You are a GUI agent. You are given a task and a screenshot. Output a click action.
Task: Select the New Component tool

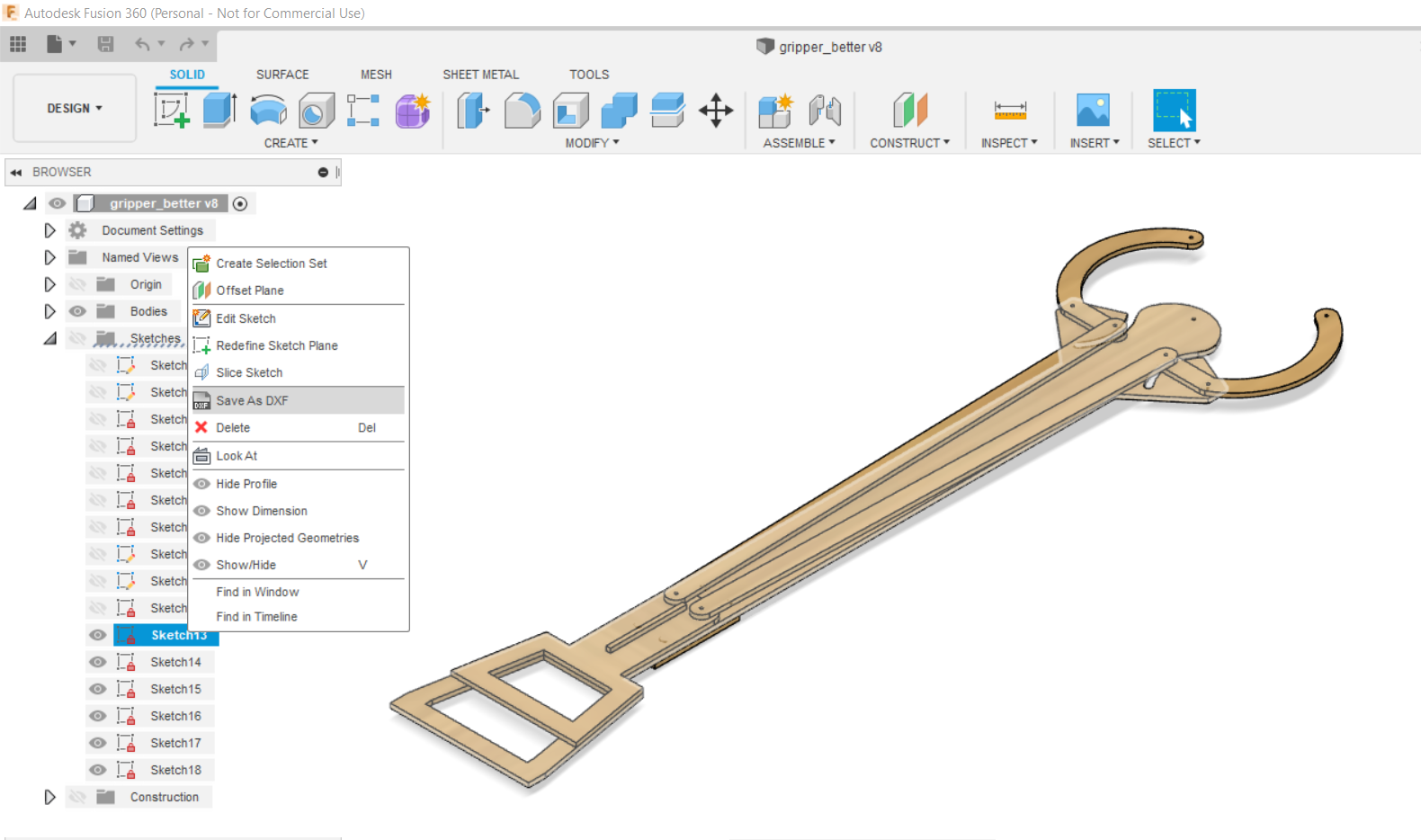tap(775, 111)
